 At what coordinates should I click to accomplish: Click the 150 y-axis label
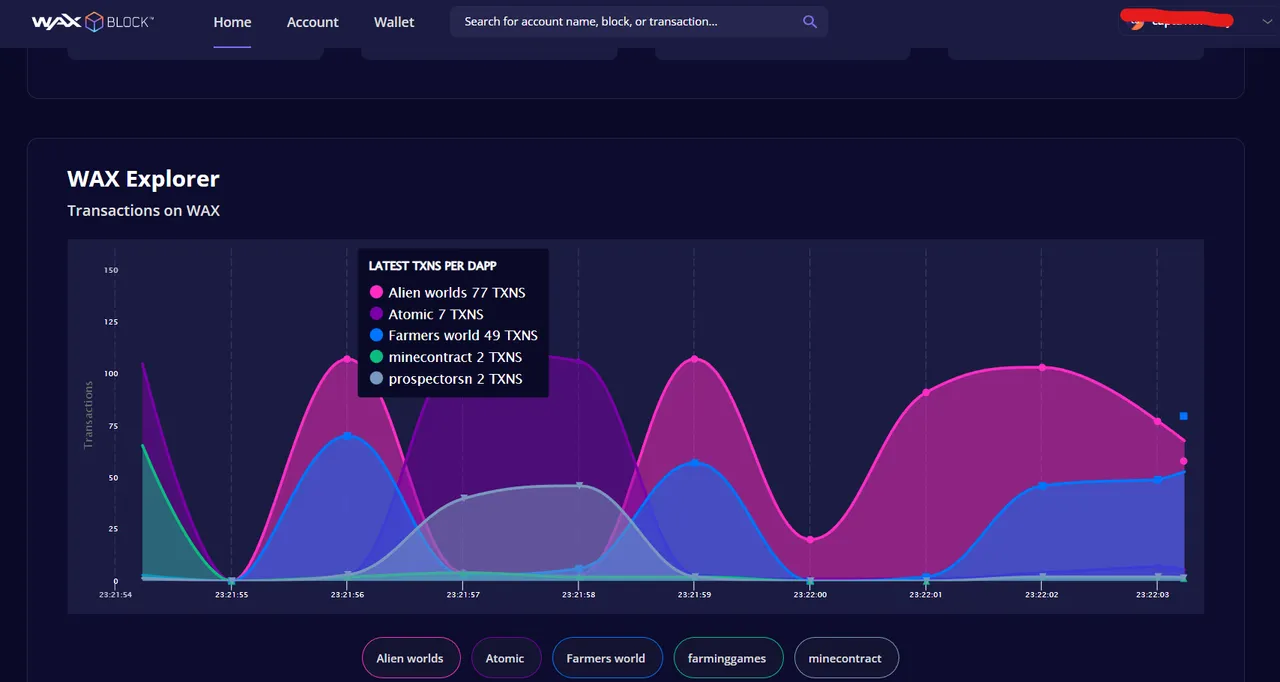(110, 270)
